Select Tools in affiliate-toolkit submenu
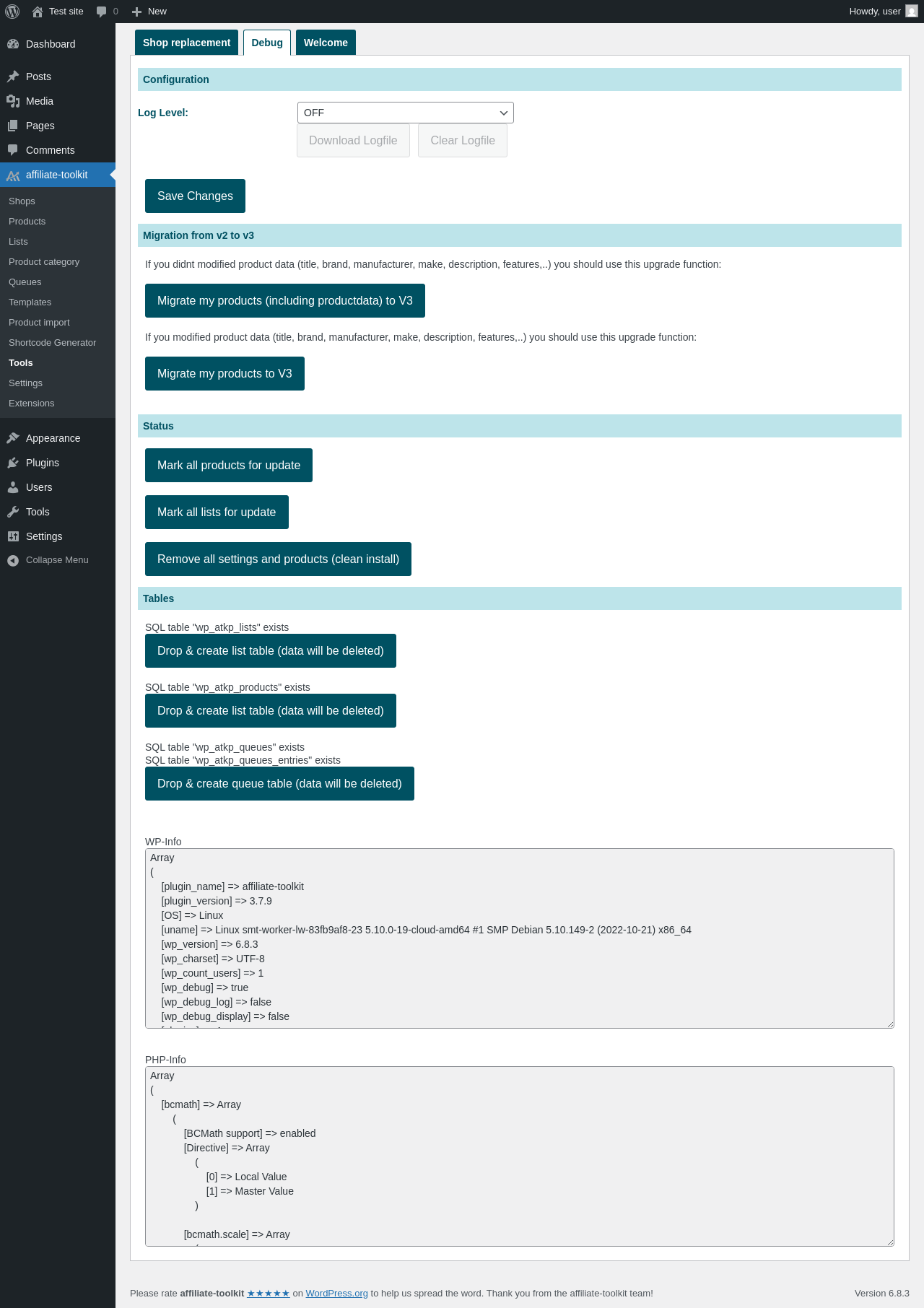The height and width of the screenshot is (1308, 924). (x=21, y=363)
